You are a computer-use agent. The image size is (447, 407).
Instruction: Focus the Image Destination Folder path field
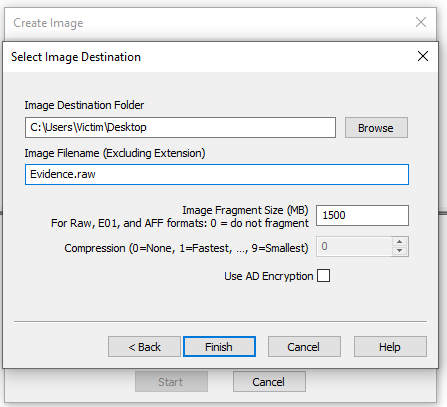[180, 127]
